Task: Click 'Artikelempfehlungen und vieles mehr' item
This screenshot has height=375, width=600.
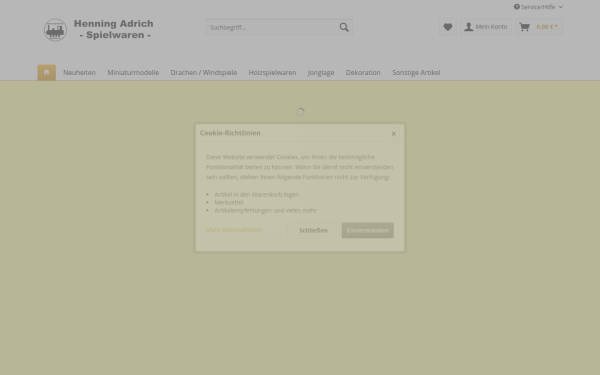Action: (x=266, y=210)
